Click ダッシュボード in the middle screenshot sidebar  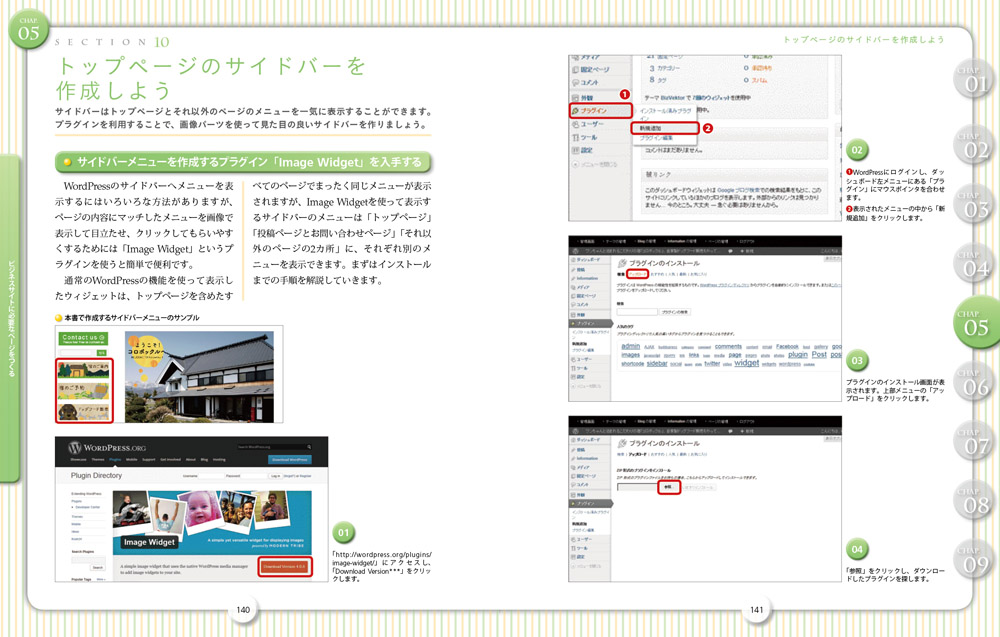587,260
